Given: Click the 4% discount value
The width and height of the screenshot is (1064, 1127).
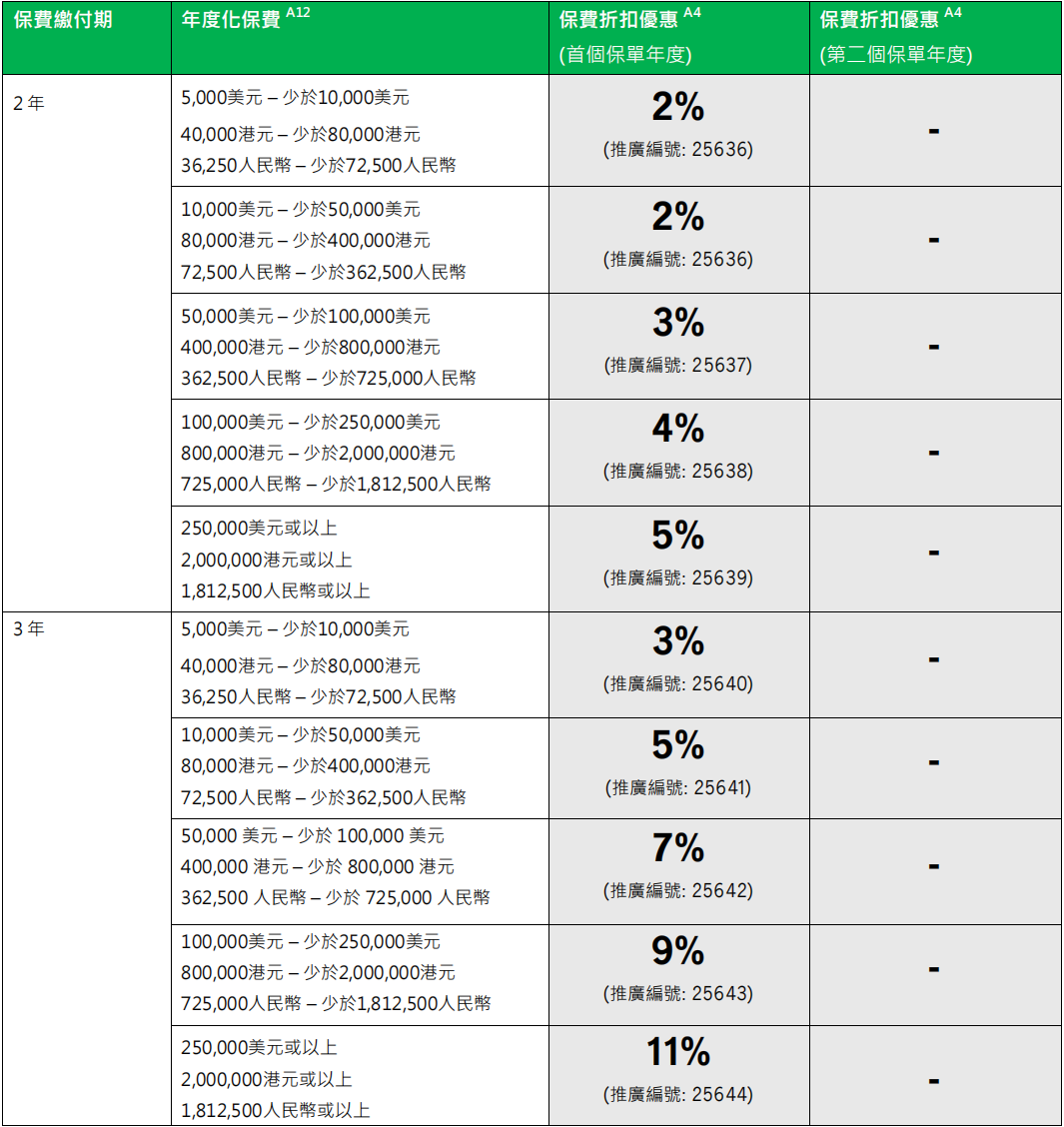Looking at the screenshot, I should [x=678, y=429].
